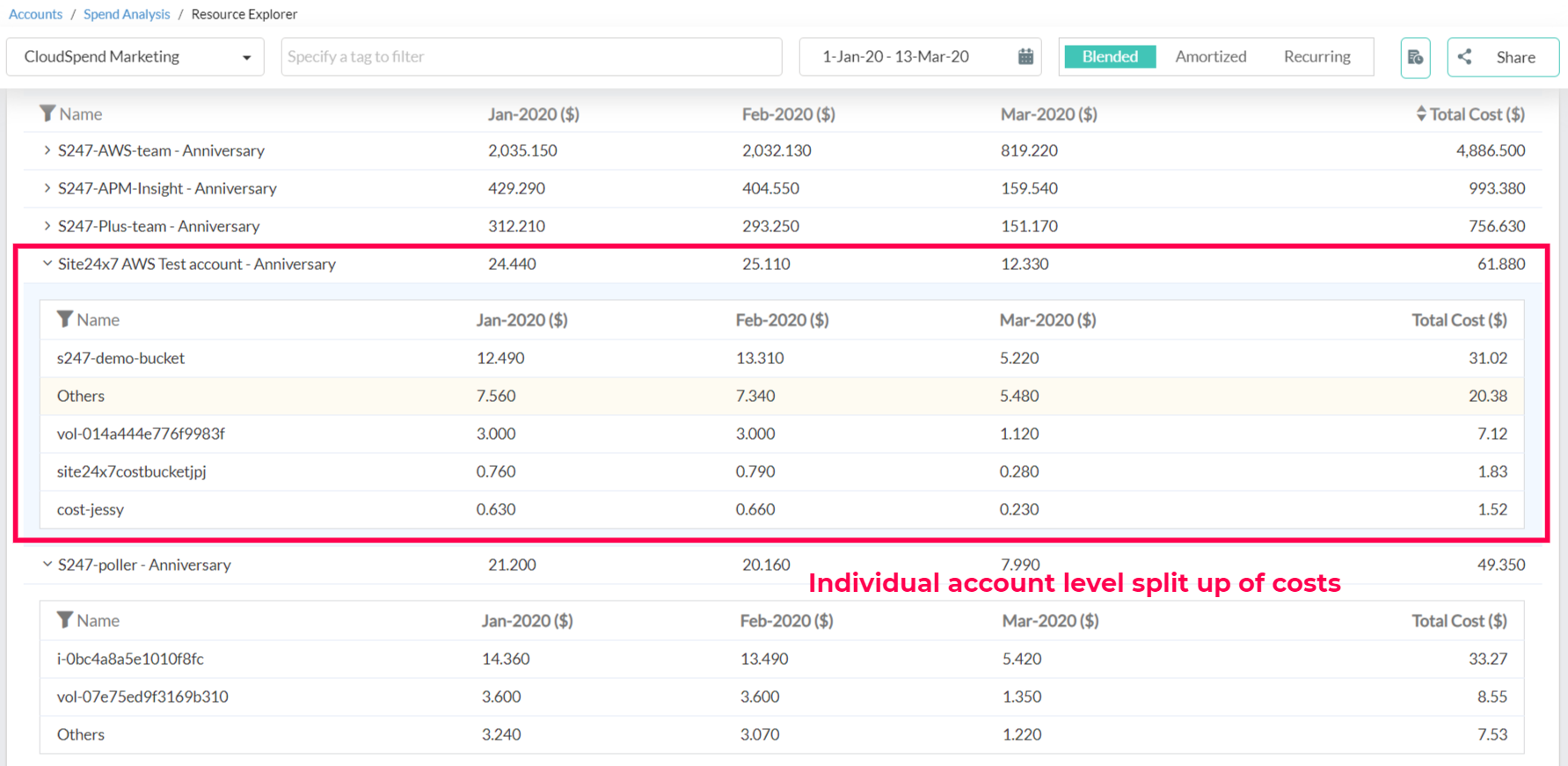Viewport: 1568px width, 766px height.
Task: Click filter icon in Site24x7 AWS Test sub-table
Action: [64, 319]
